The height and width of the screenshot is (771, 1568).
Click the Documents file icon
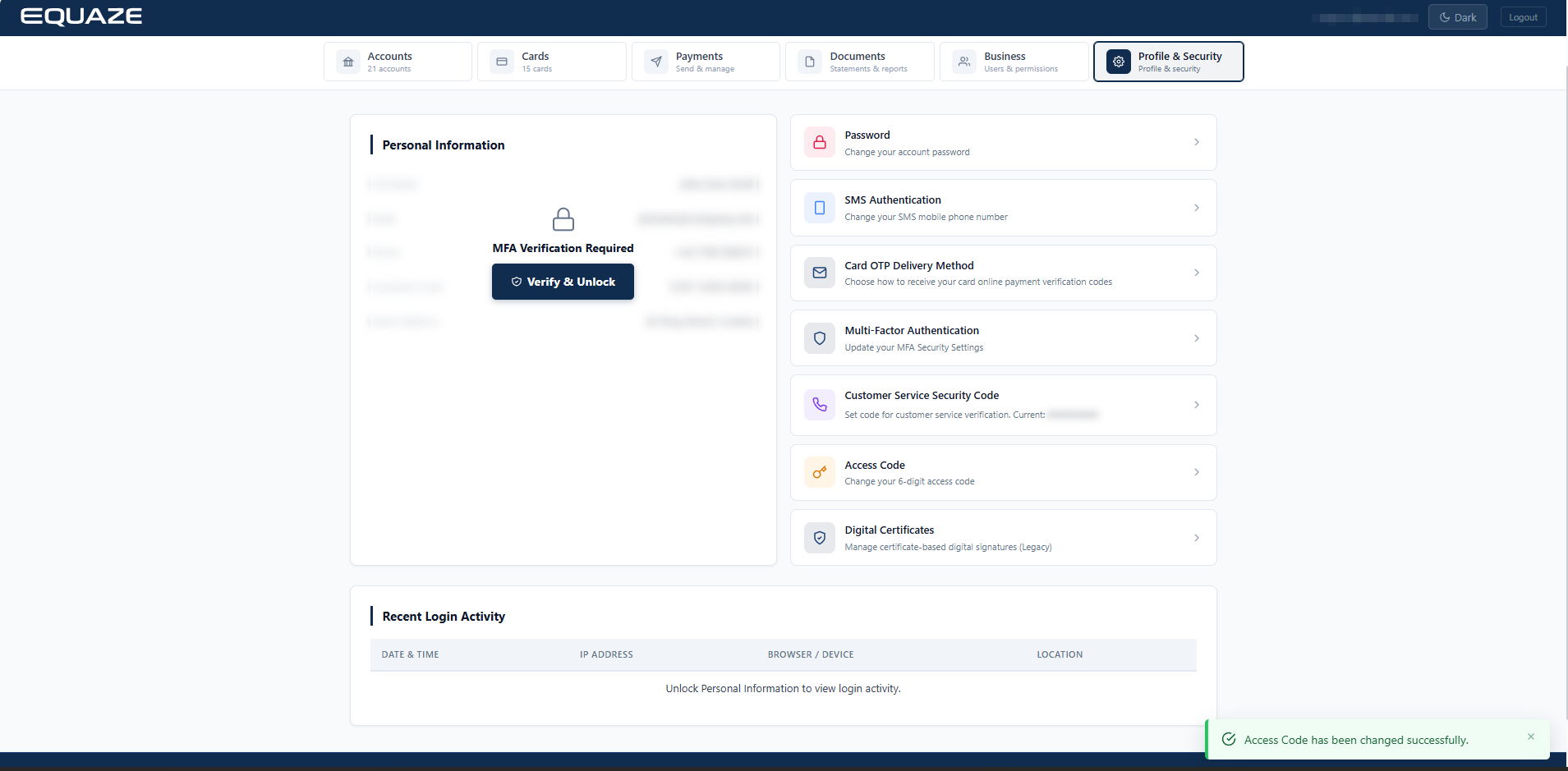click(x=810, y=62)
